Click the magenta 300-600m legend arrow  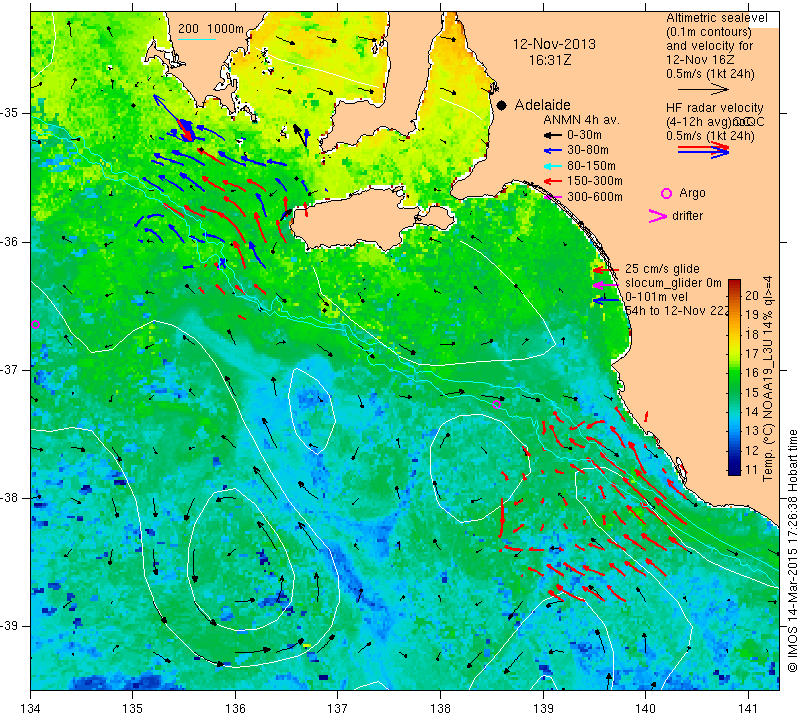pos(552,197)
